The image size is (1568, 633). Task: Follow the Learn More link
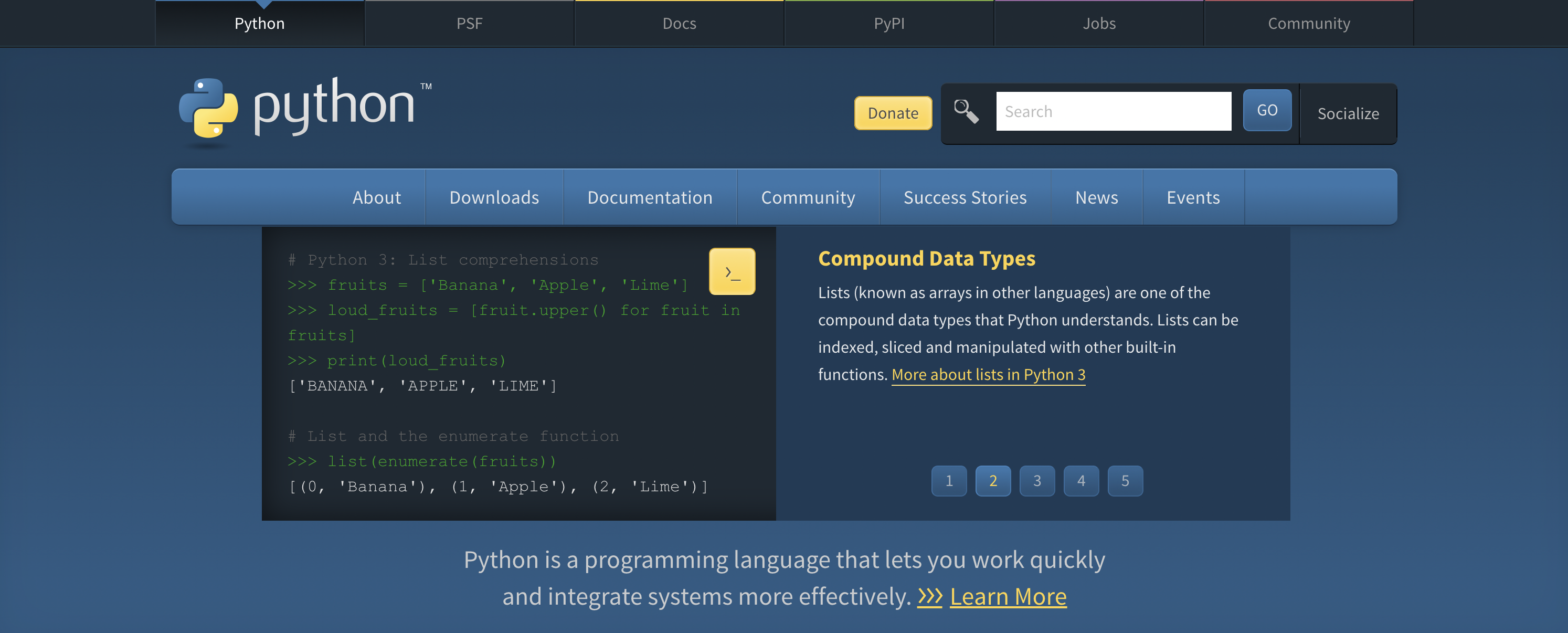point(1008,596)
